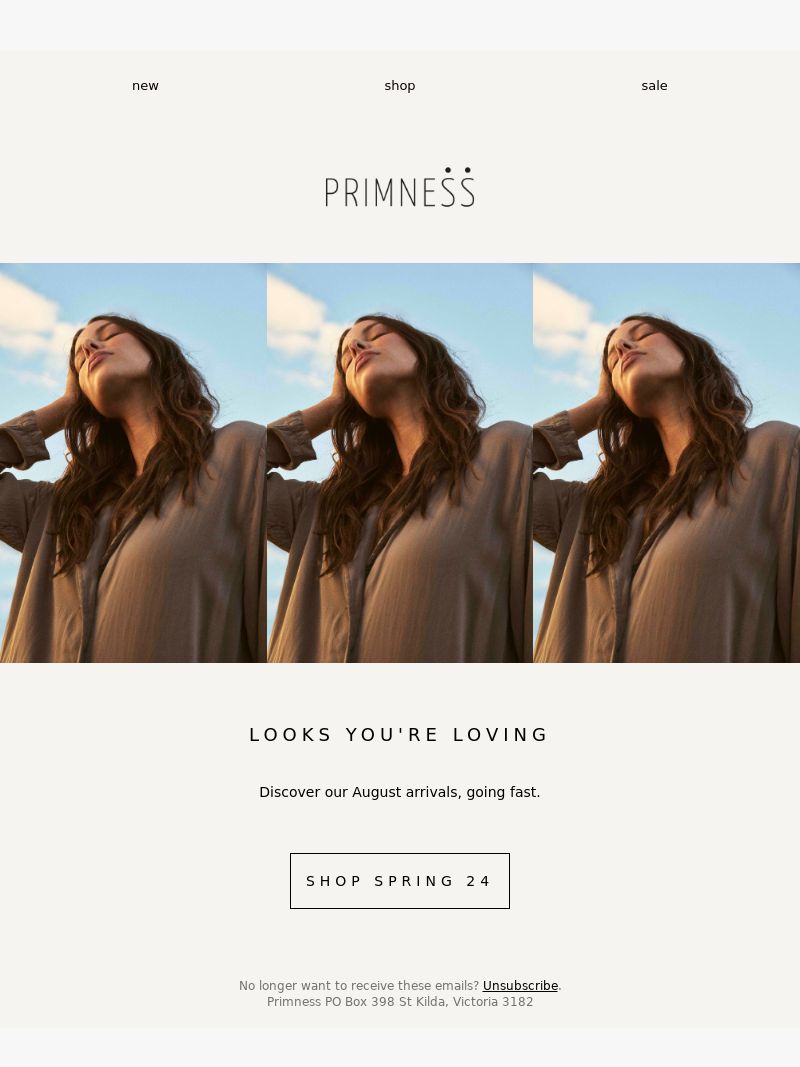Screen dimensions: 800x1067
Task: Click the Primness logo
Action: point(400,187)
